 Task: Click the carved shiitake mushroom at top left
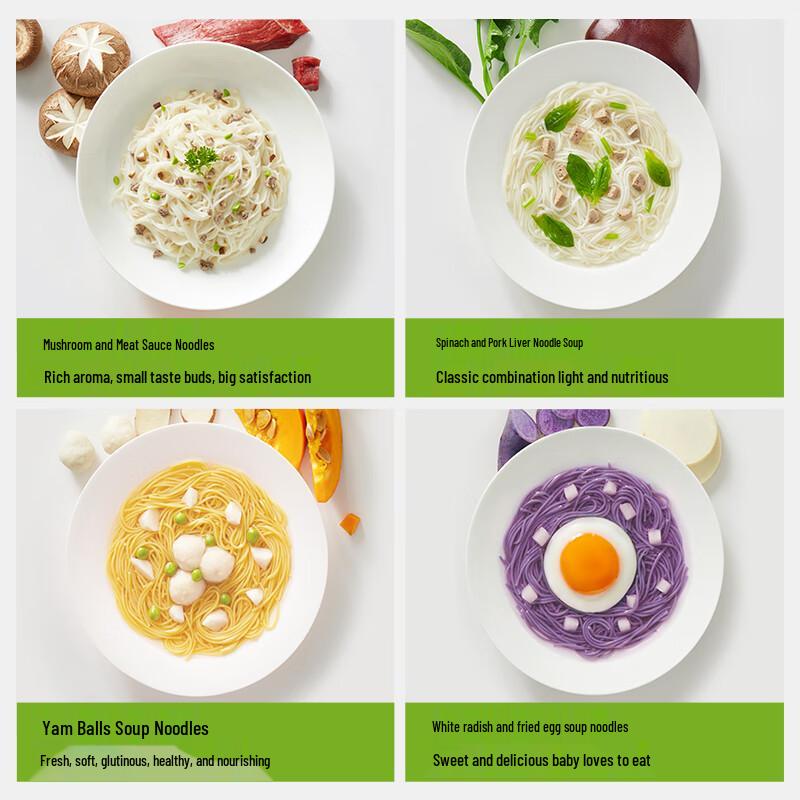[91, 58]
